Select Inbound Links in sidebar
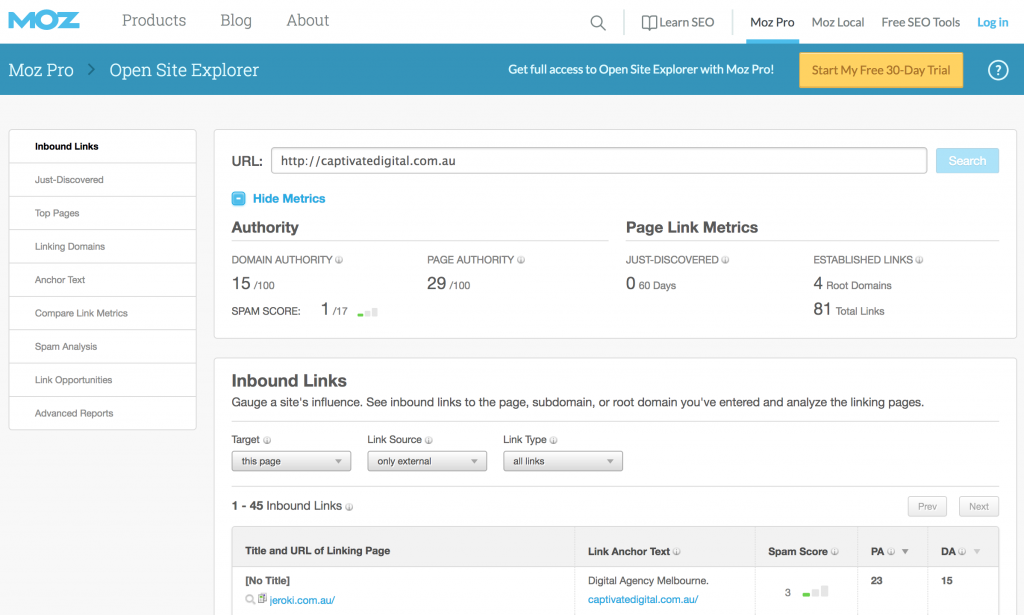This screenshot has height=615, width=1024. tap(103, 146)
